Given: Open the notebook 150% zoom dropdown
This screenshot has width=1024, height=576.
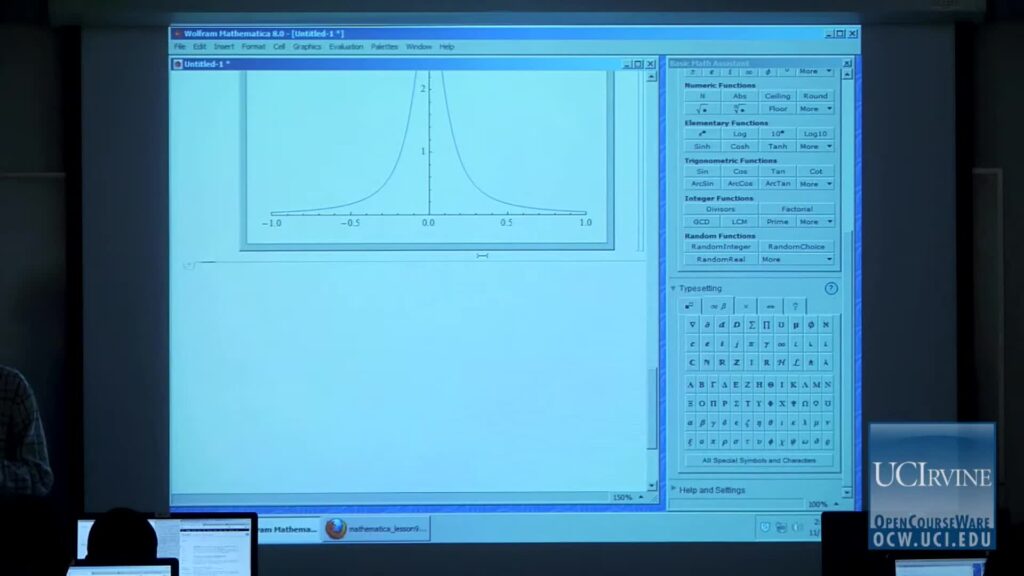Looking at the screenshot, I should (641, 498).
